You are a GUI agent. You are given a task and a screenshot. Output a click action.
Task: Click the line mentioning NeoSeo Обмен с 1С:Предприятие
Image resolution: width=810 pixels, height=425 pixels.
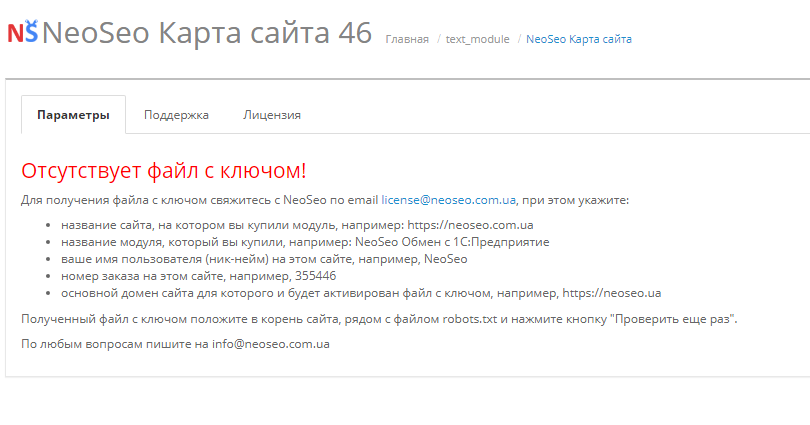(x=305, y=242)
